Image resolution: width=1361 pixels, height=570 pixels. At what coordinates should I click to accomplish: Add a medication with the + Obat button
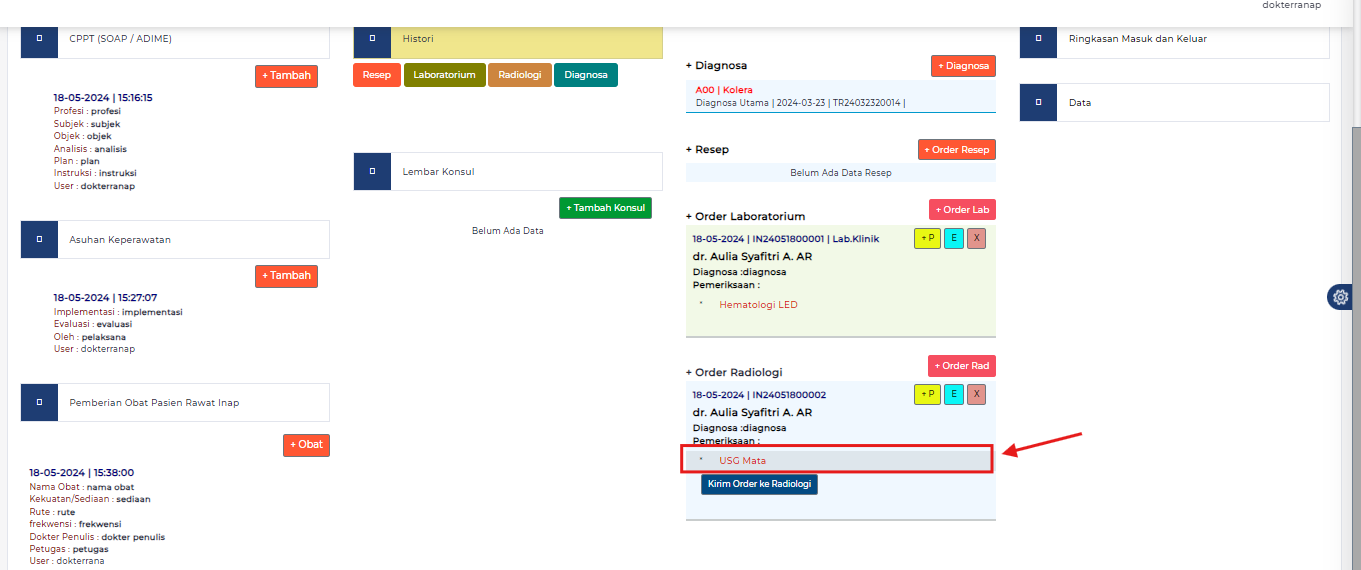306,445
